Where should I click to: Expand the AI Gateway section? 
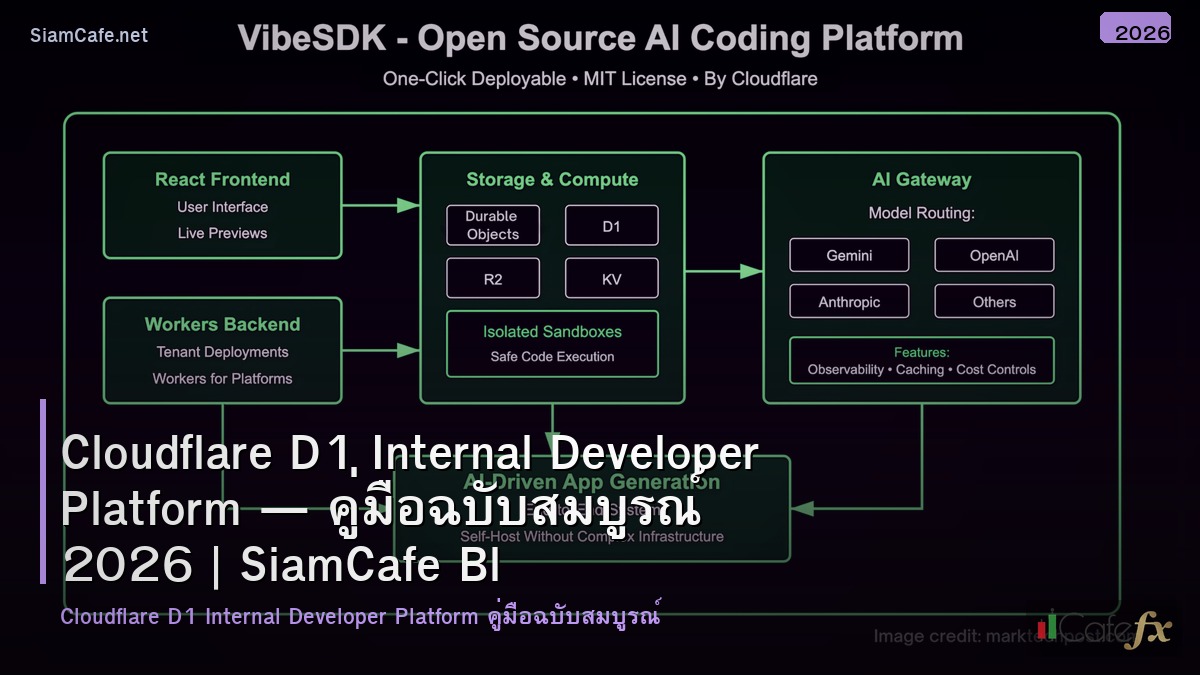click(921, 179)
